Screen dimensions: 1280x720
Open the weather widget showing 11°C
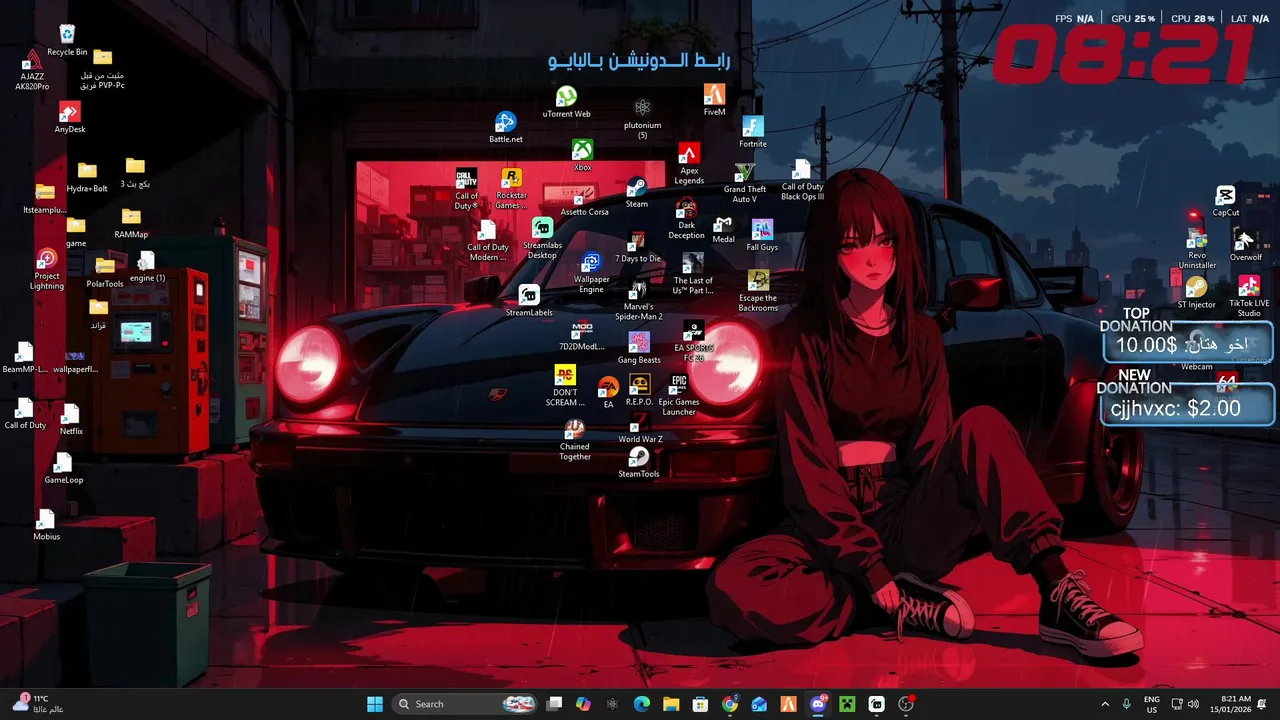(x=38, y=704)
